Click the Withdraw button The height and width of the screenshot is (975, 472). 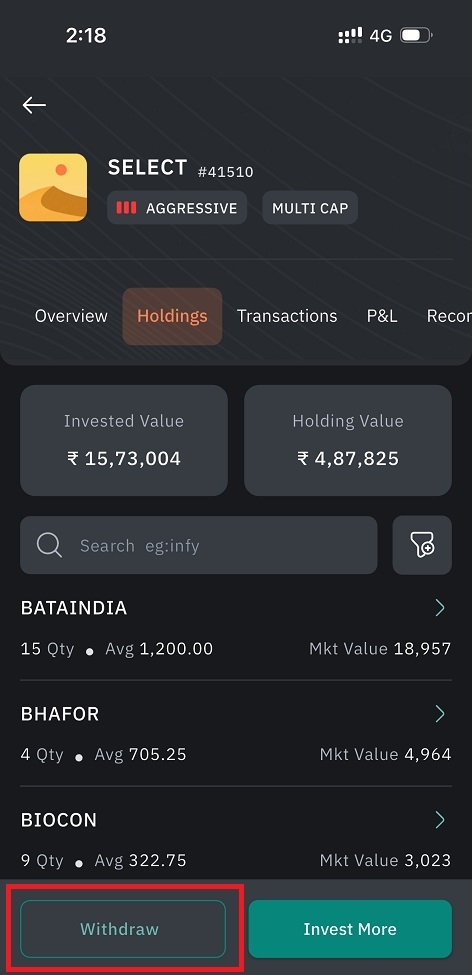[x=123, y=929]
